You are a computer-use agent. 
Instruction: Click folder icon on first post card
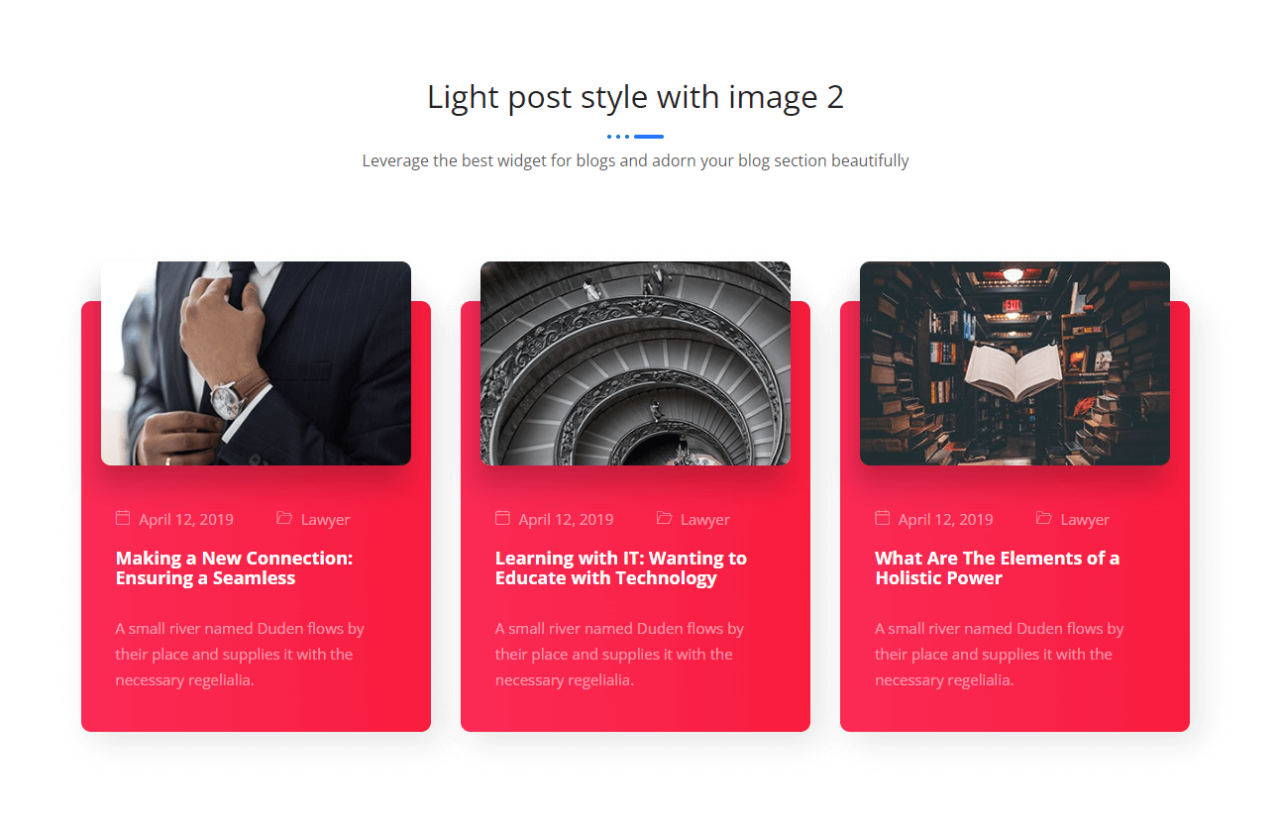[284, 518]
